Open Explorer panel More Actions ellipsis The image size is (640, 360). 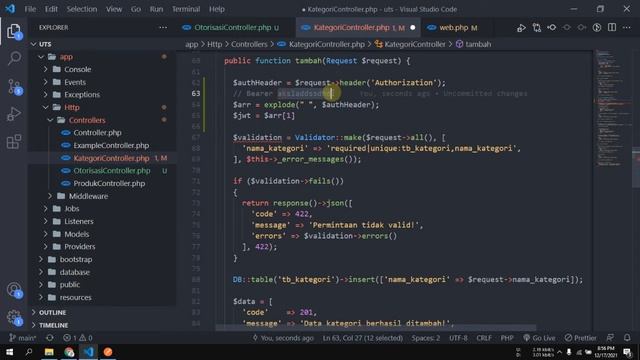163,27
